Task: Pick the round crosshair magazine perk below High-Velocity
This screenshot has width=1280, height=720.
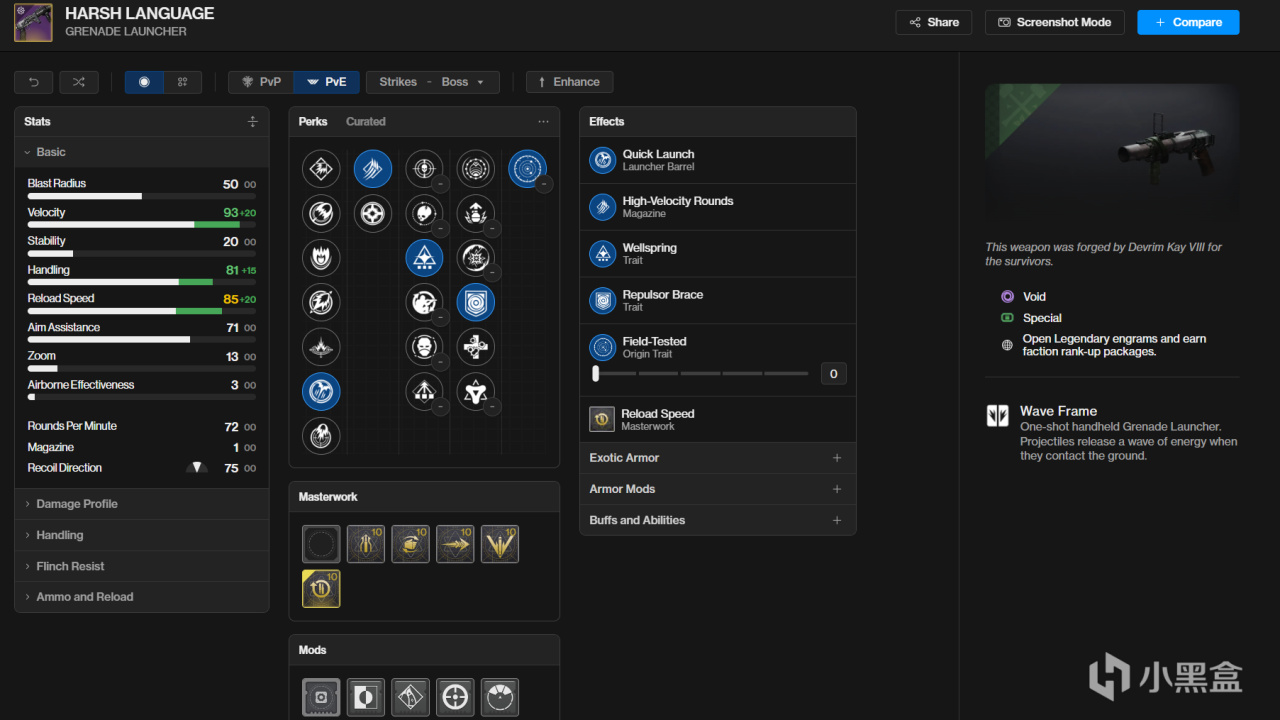Action: [373, 213]
